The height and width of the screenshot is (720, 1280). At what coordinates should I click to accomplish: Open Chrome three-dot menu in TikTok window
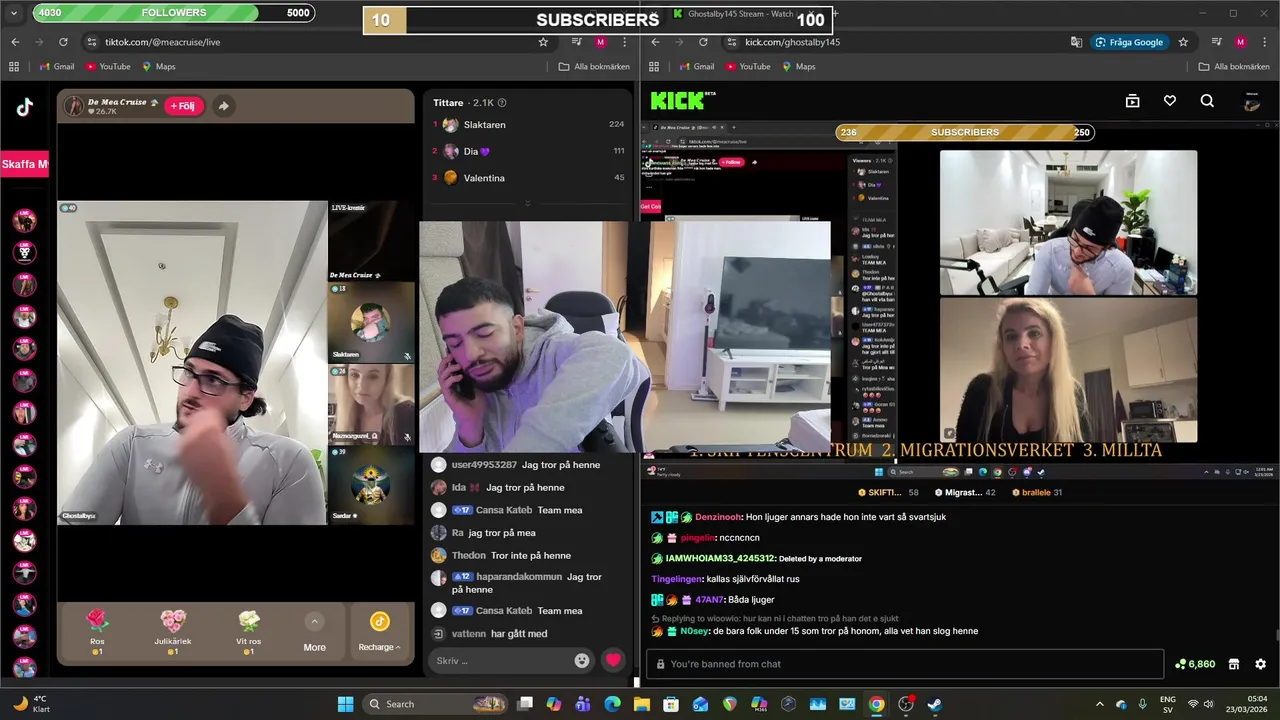coord(625,42)
